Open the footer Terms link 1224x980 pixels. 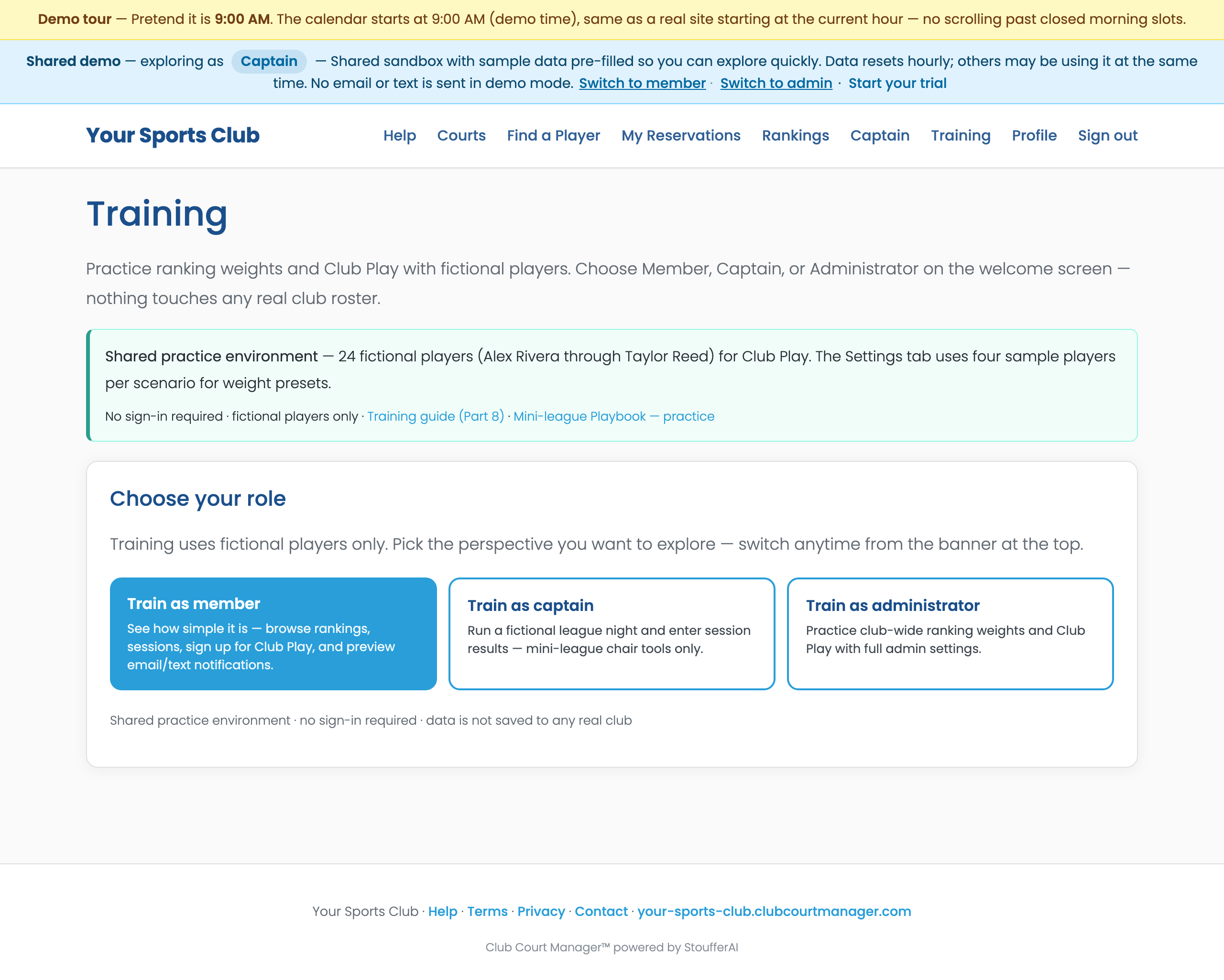coord(487,911)
